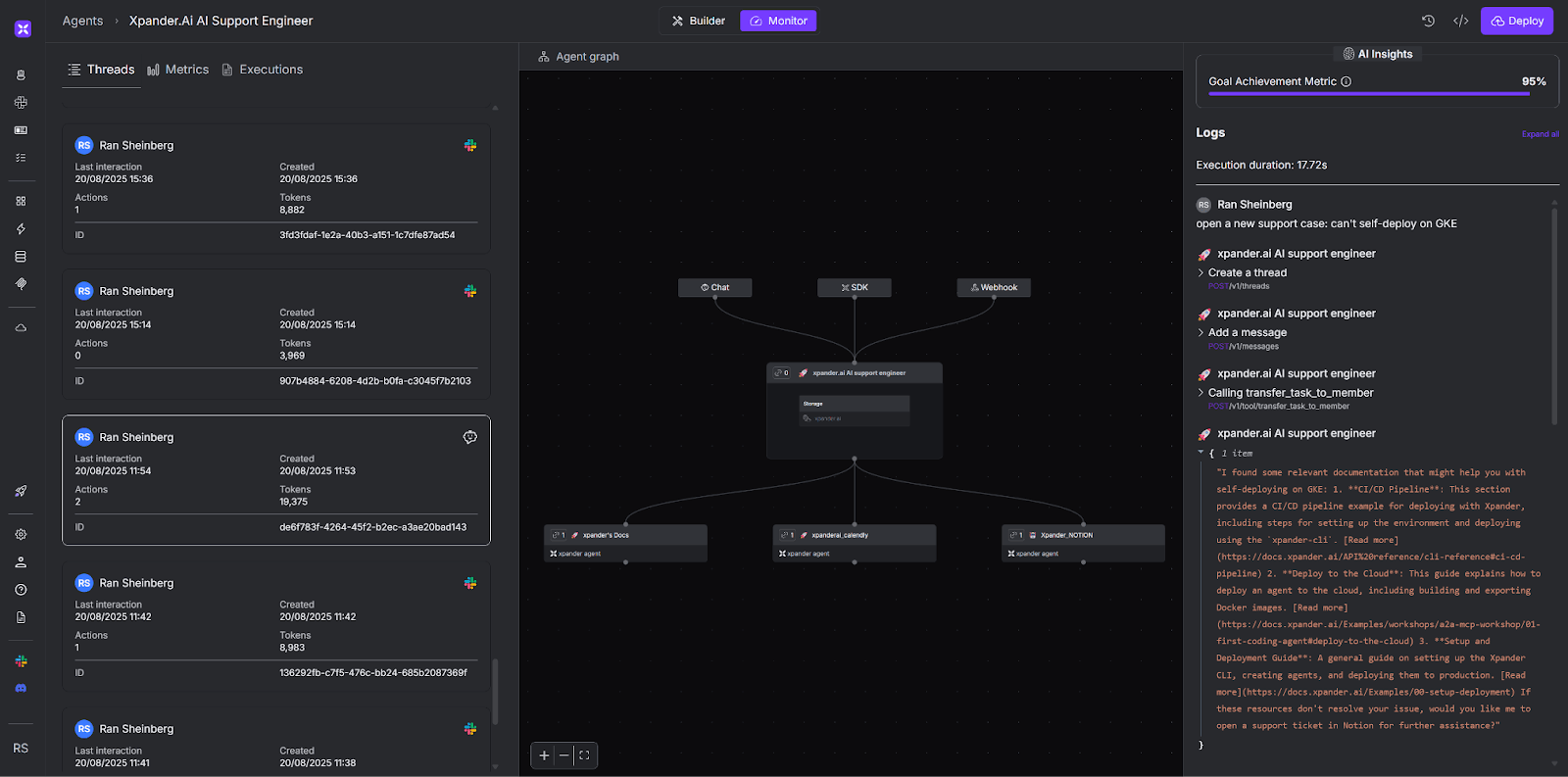This screenshot has width=1568, height=777.
Task: Switch to Builder mode
Action: point(699,21)
